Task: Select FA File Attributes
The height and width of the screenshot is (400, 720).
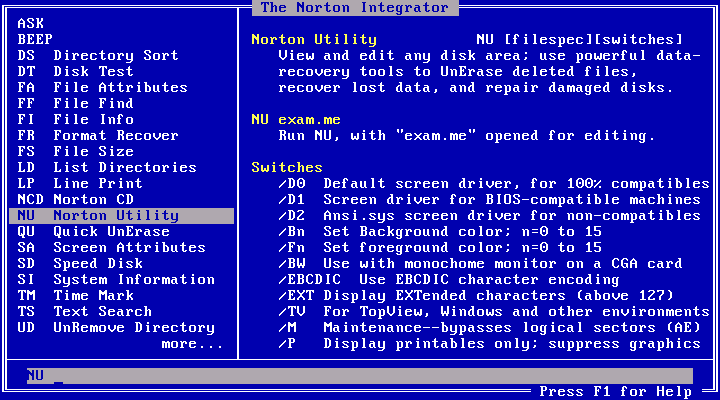Action: 102,88
